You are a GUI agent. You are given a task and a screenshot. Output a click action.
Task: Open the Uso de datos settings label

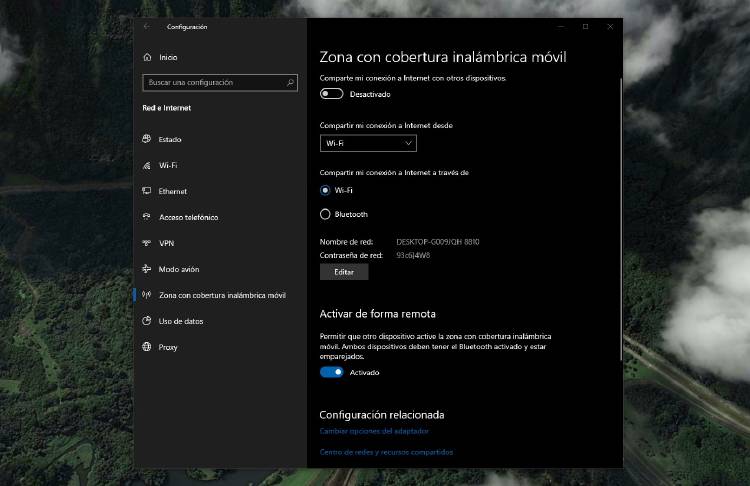coord(181,321)
